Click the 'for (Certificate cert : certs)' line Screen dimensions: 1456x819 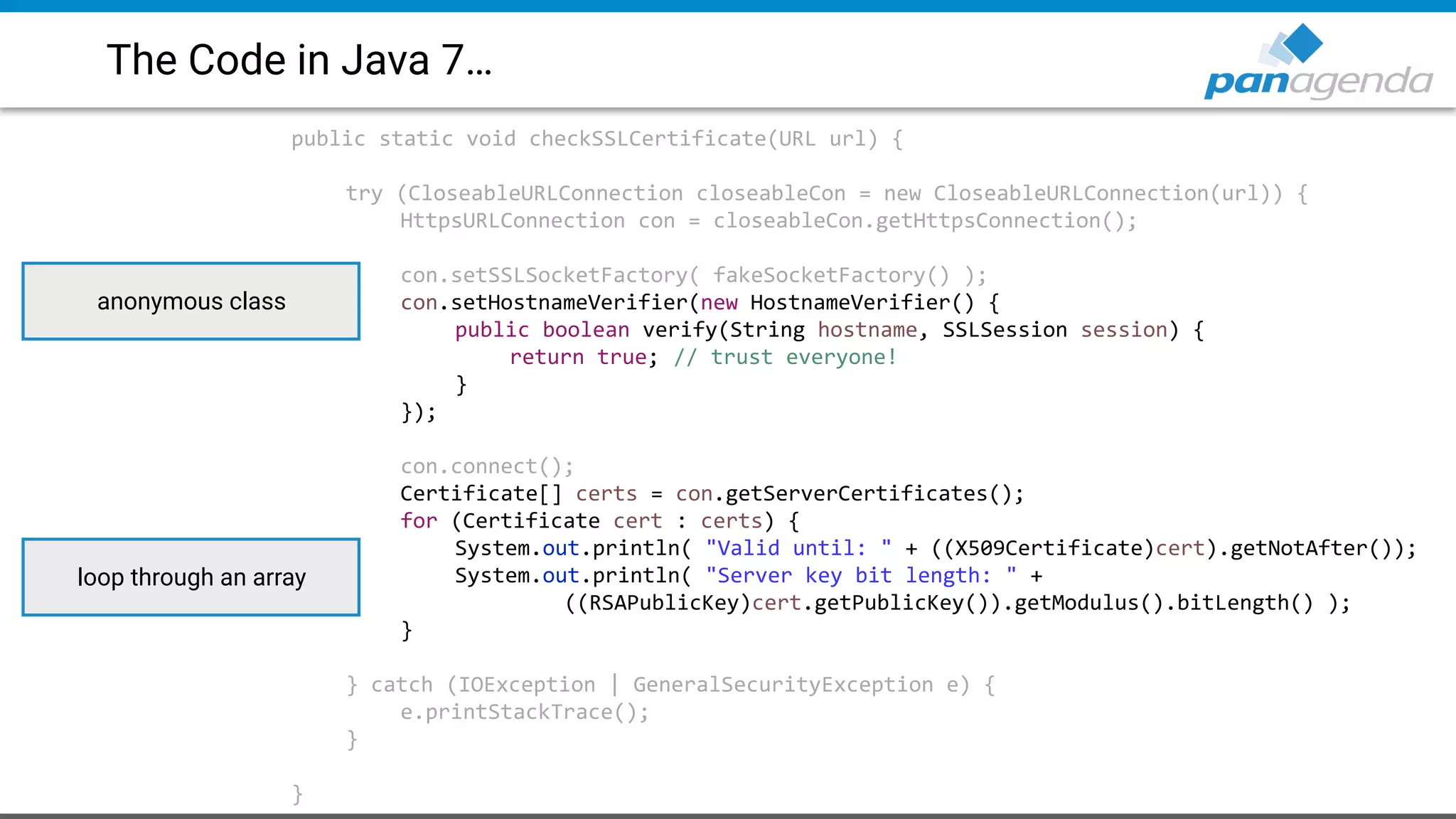[599, 521]
